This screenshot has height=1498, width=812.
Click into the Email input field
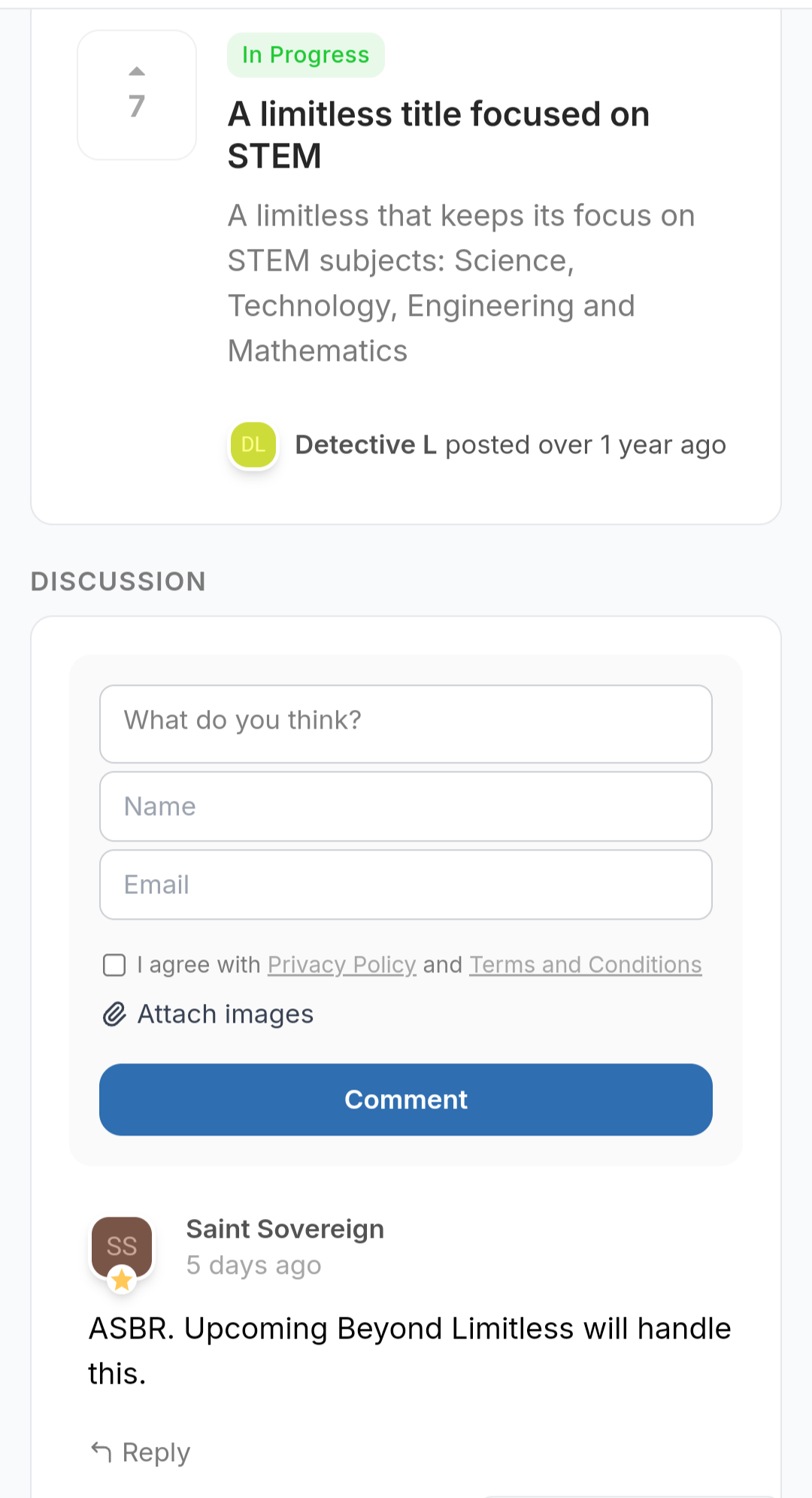coord(406,884)
